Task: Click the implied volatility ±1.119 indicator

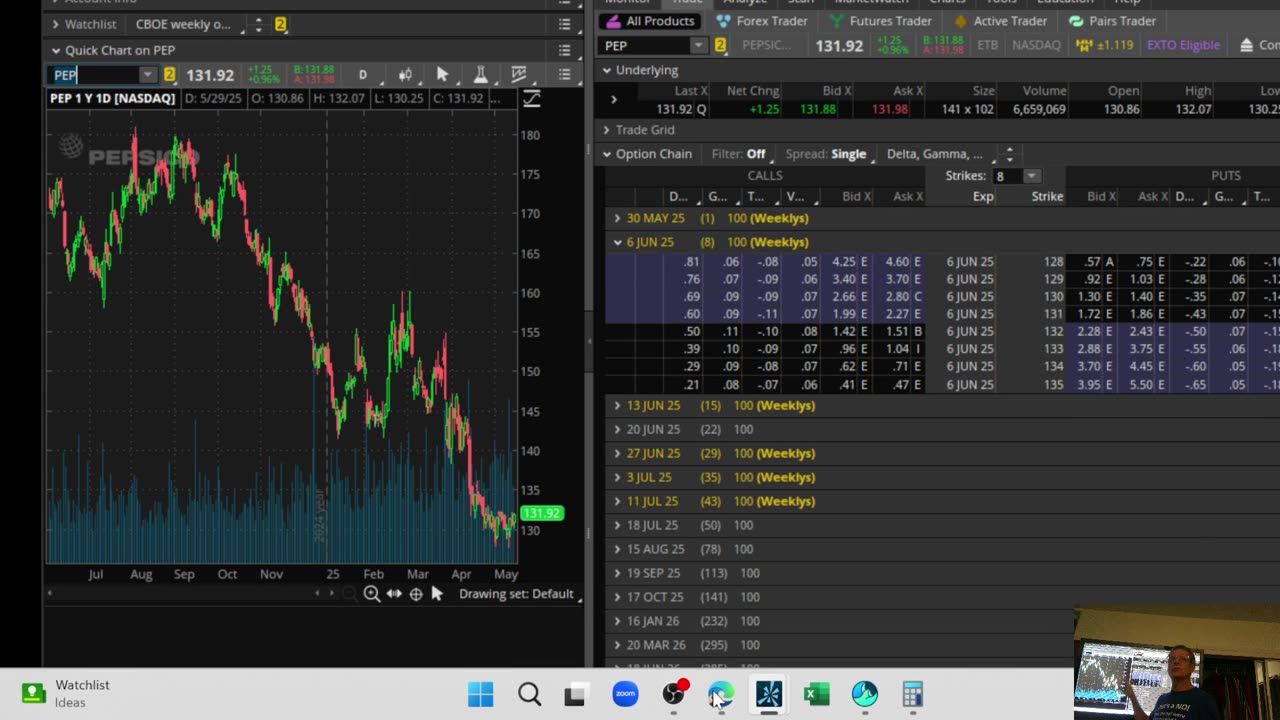Action: point(1104,45)
